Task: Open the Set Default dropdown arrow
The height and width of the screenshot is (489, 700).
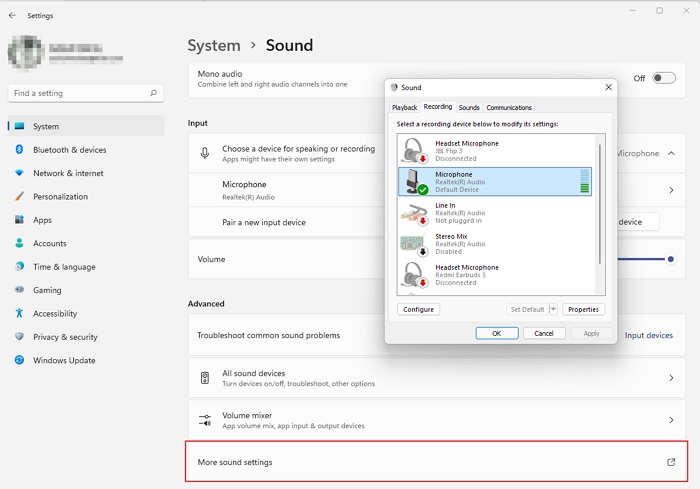Action: [553, 309]
